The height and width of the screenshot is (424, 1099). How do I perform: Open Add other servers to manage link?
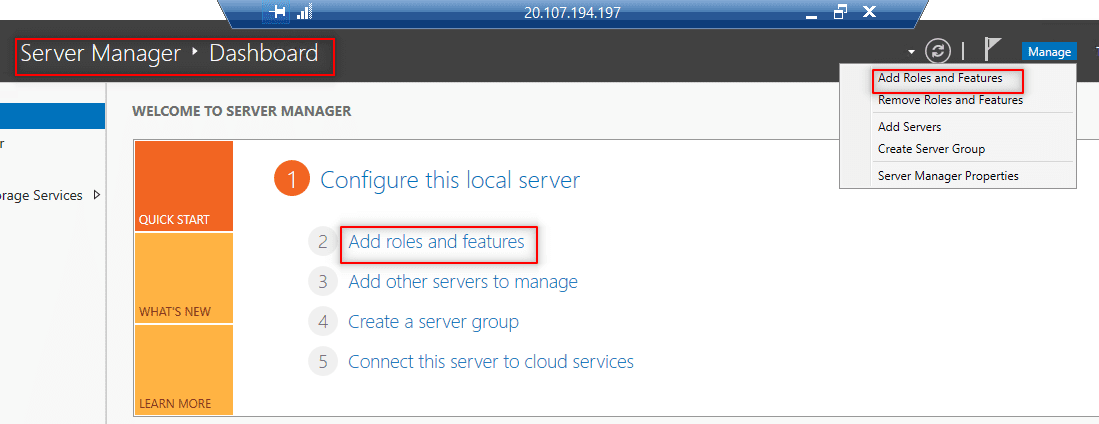[463, 282]
